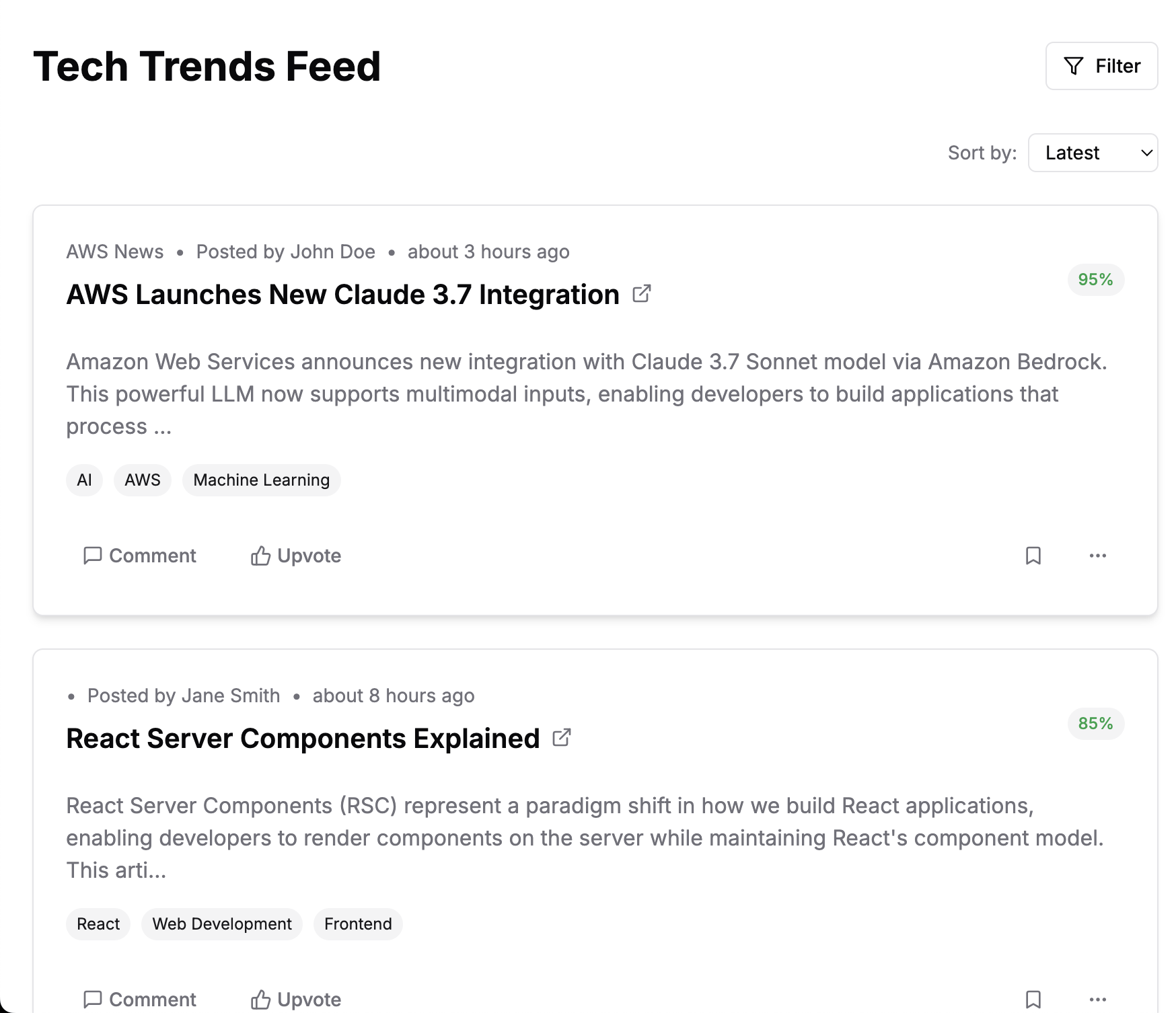Open the React Server Components Explained title
1176x1013 pixels.
tap(303, 739)
